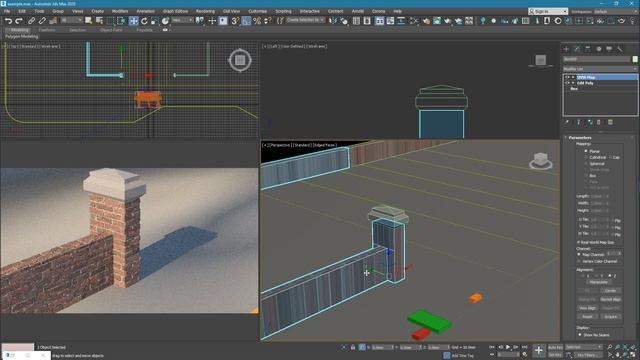Collapse the Parameters rollout
This screenshot has height=360, width=640.
(580, 138)
